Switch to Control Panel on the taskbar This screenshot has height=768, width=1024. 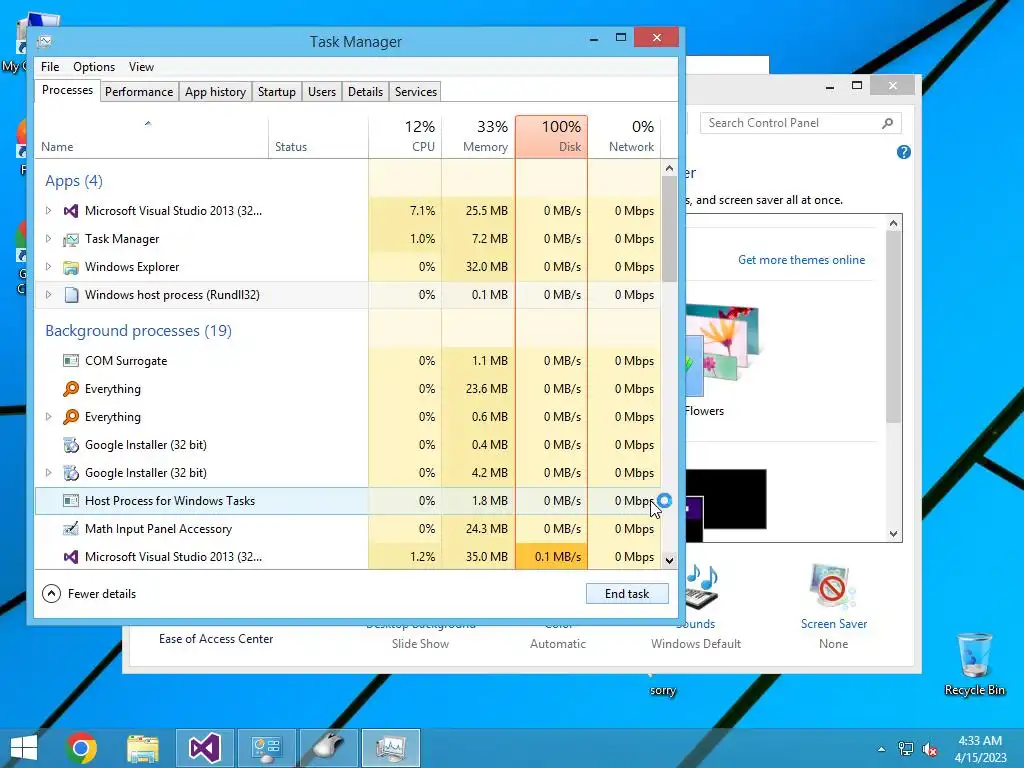pos(266,748)
